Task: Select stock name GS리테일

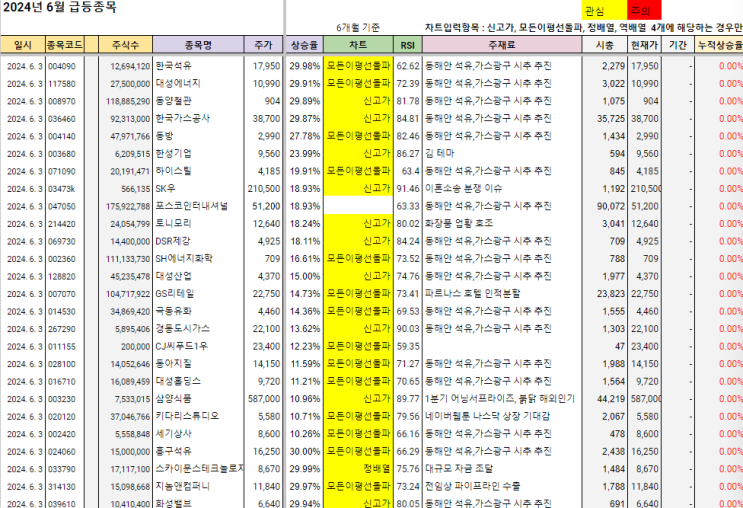Action: point(175,294)
